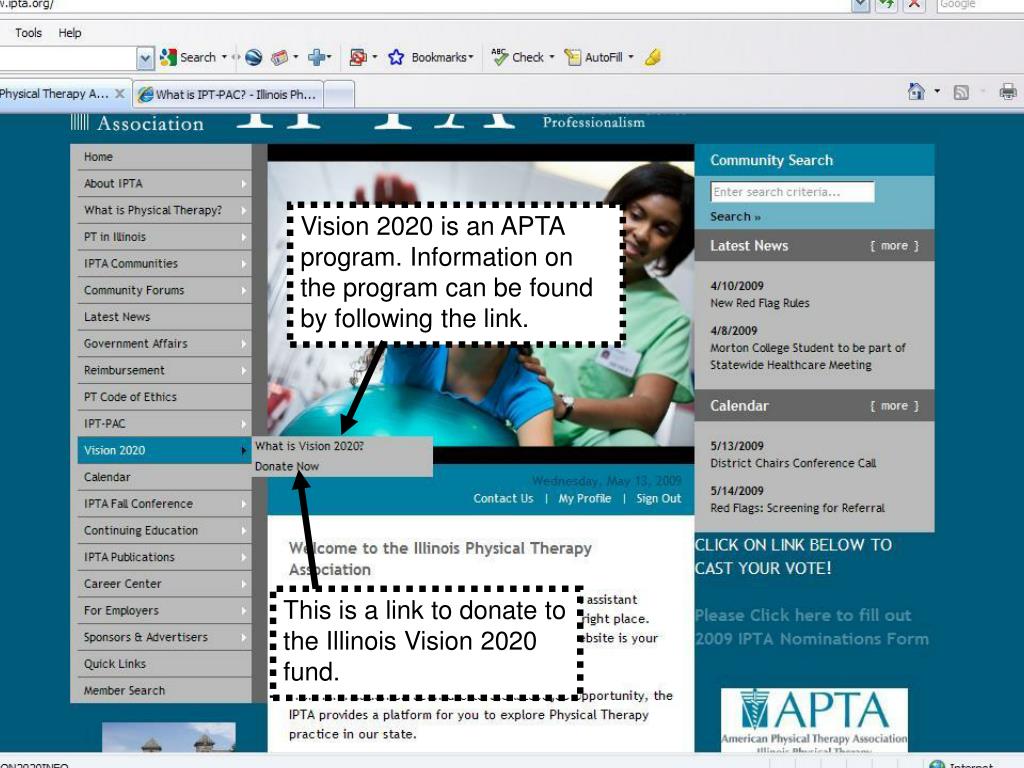Open the AutoFill dropdown arrow
1024x768 pixels.
click(631, 57)
